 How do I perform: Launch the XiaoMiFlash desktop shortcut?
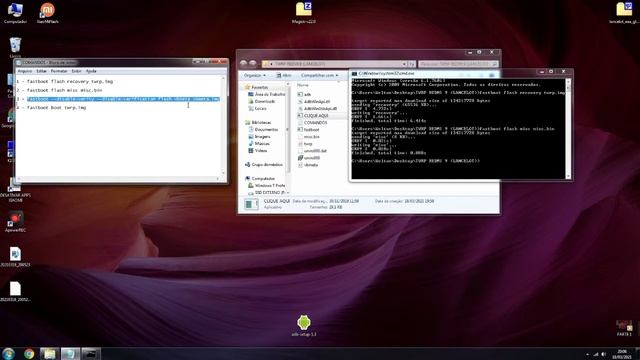pyautogui.click(x=47, y=13)
